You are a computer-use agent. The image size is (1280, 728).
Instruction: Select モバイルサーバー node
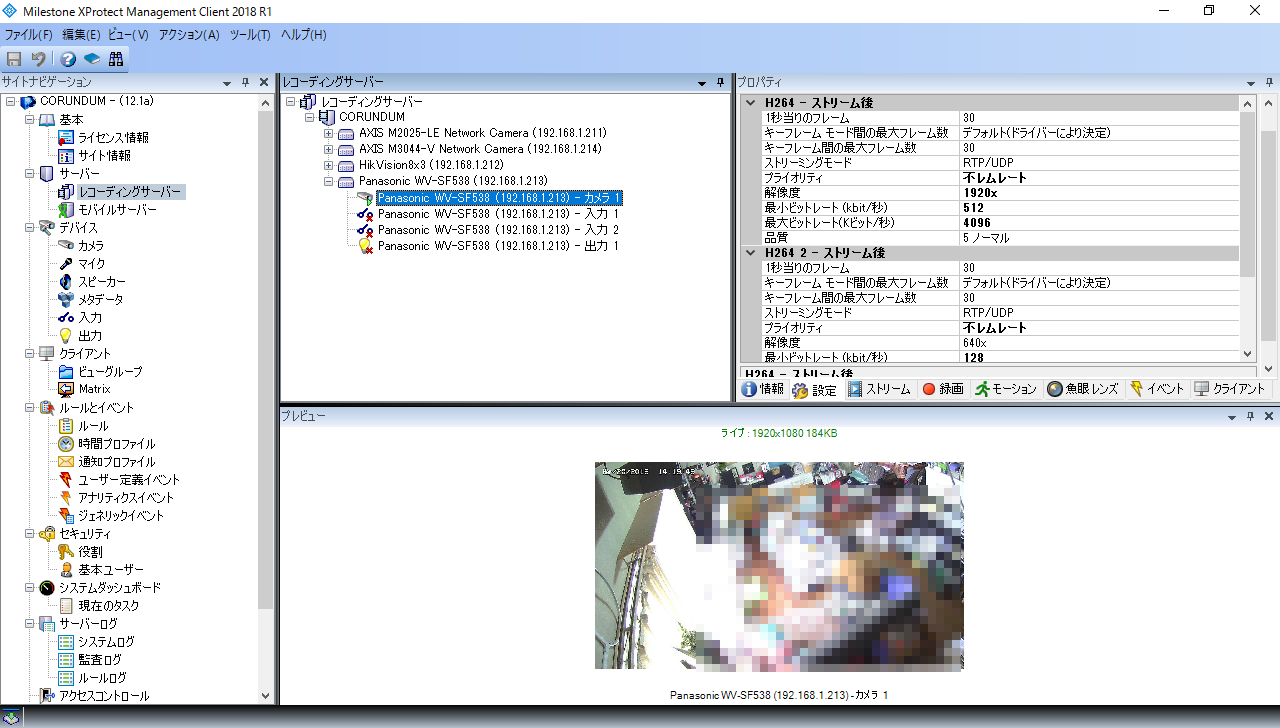tap(117, 210)
